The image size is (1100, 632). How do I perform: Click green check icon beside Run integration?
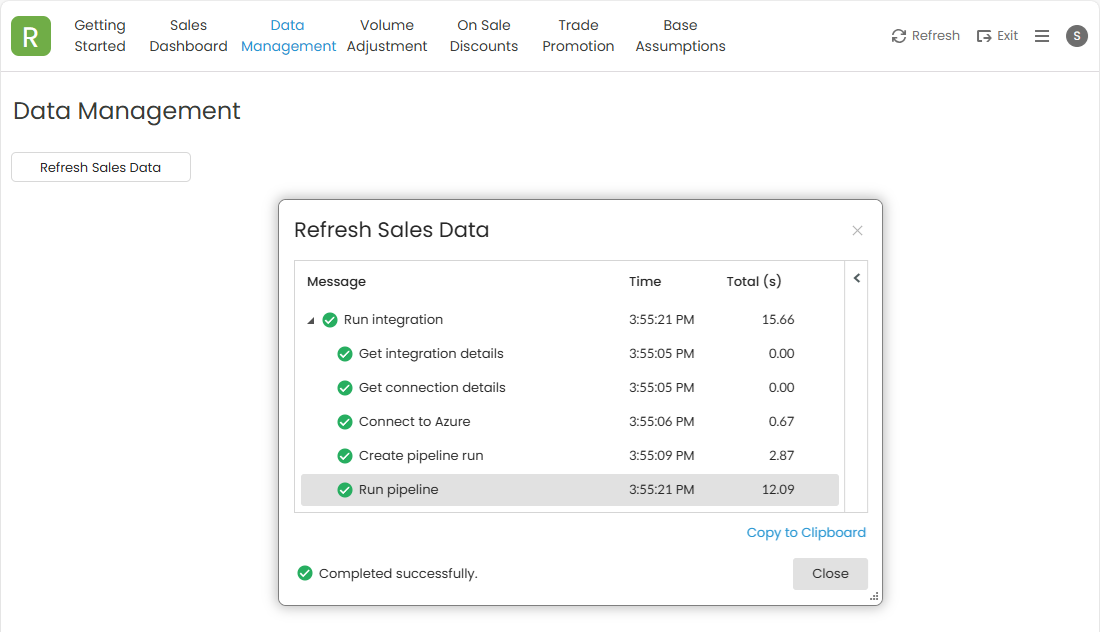pos(330,320)
